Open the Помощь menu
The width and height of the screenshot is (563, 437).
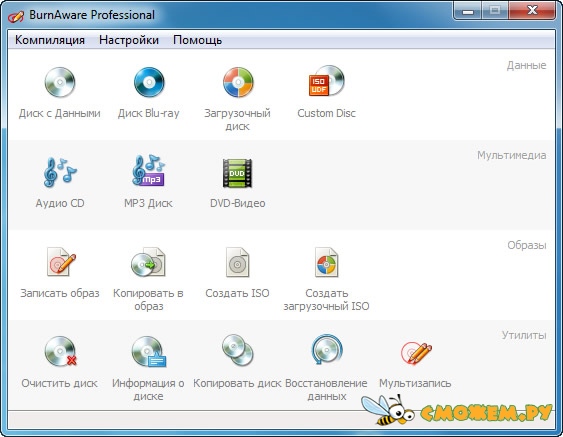click(x=197, y=40)
